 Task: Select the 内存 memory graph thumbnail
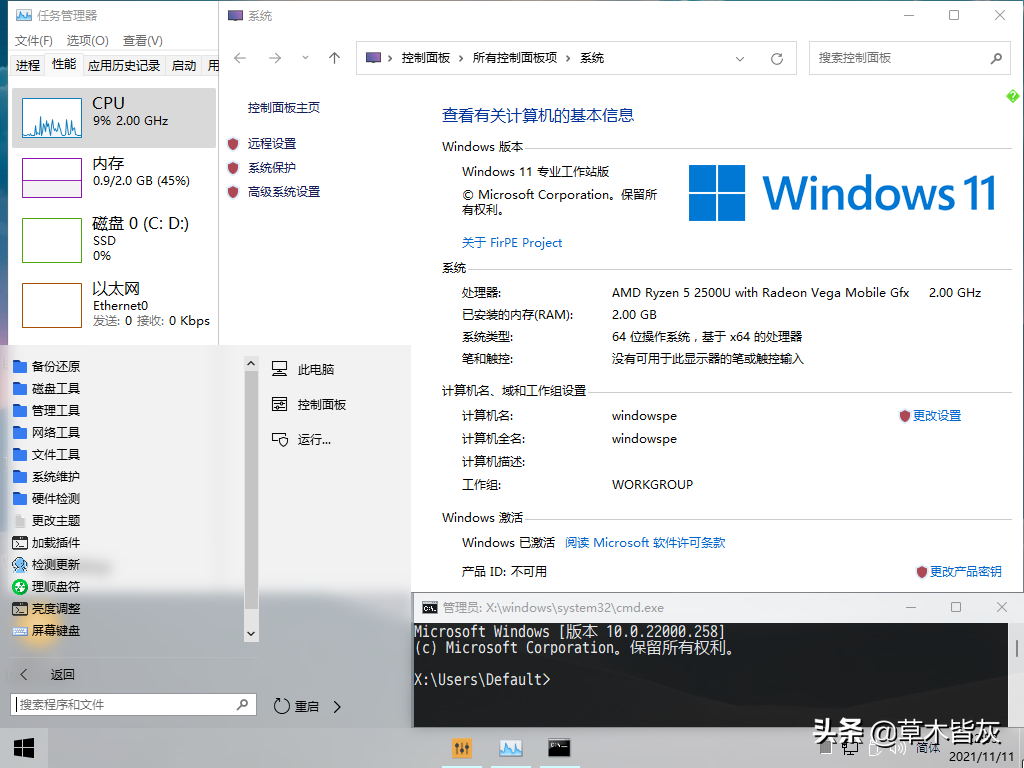52,178
